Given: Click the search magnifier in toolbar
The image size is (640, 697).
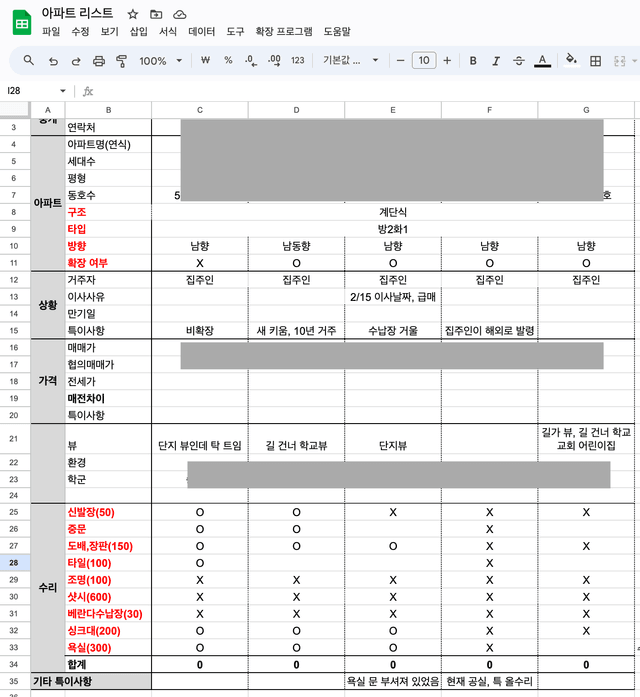Looking at the screenshot, I should click(28, 60).
